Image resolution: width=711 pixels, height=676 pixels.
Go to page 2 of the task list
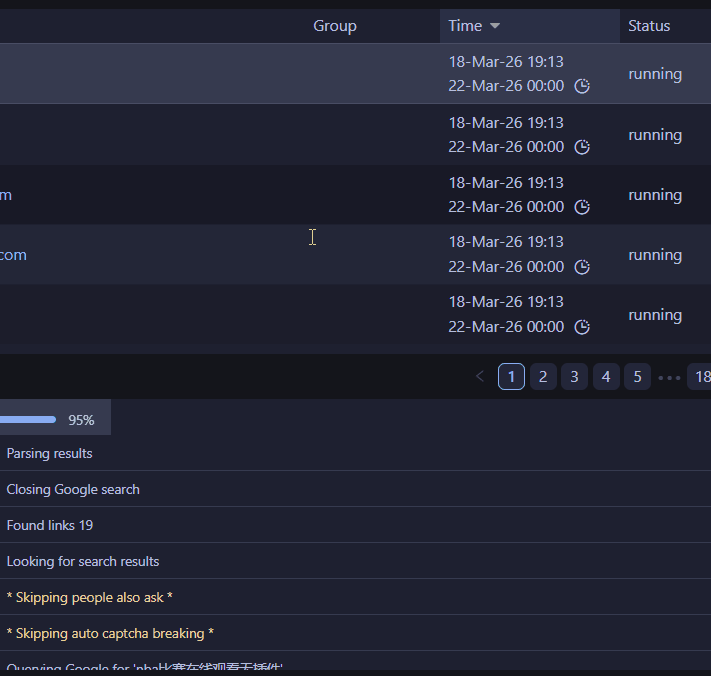pos(543,377)
